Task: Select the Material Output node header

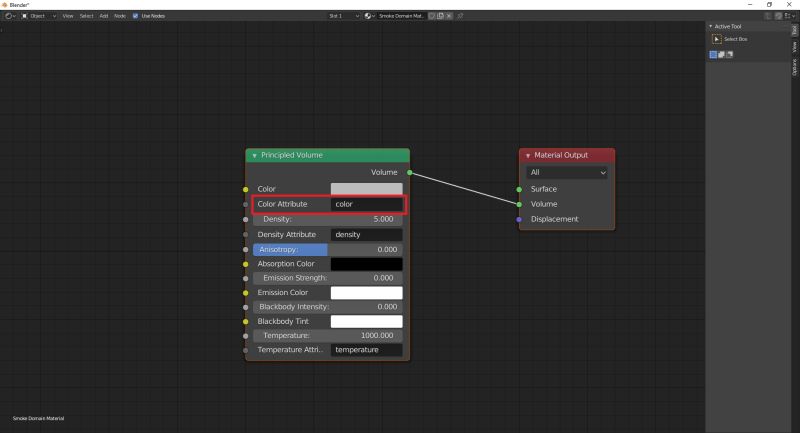Action: 567,155
